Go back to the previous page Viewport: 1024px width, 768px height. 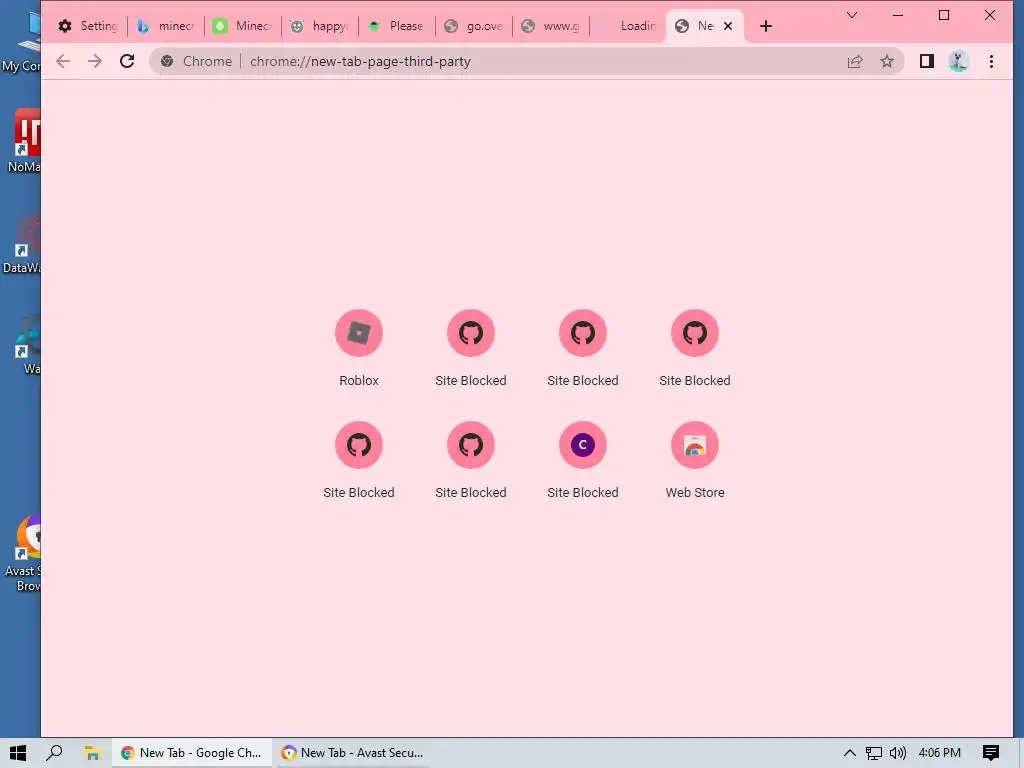click(x=63, y=61)
